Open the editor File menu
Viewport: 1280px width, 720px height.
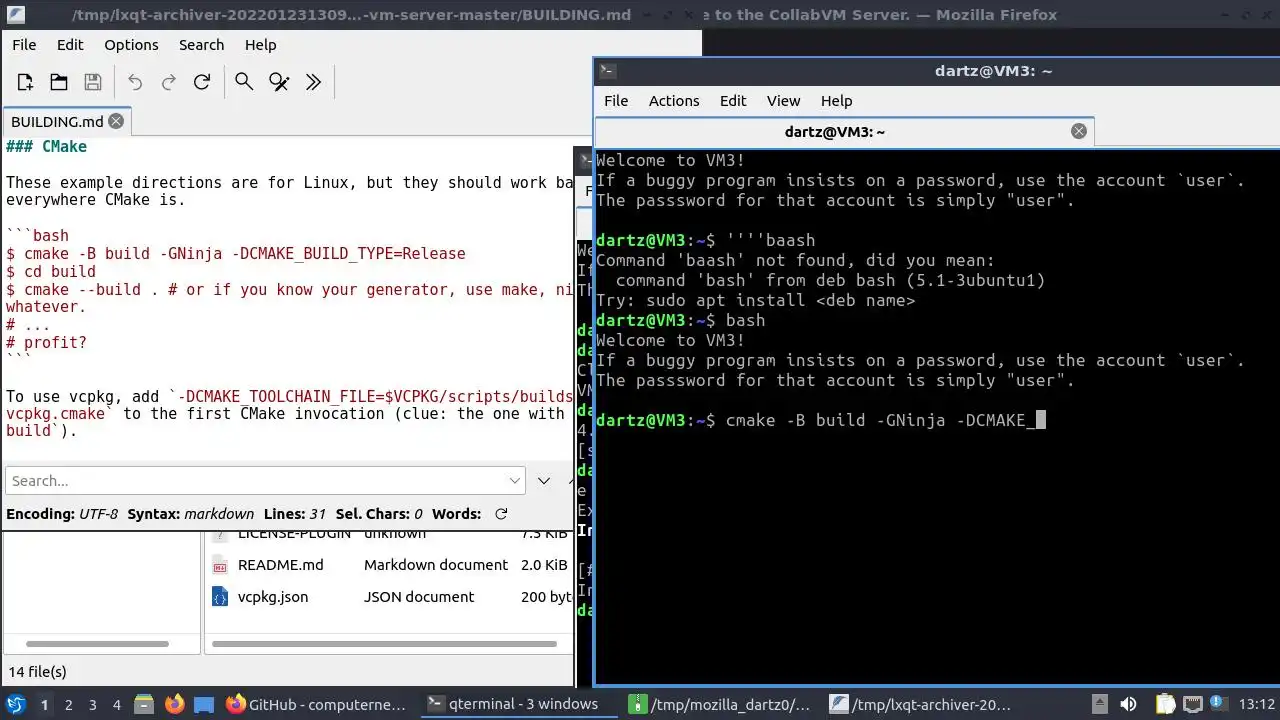tap(24, 45)
